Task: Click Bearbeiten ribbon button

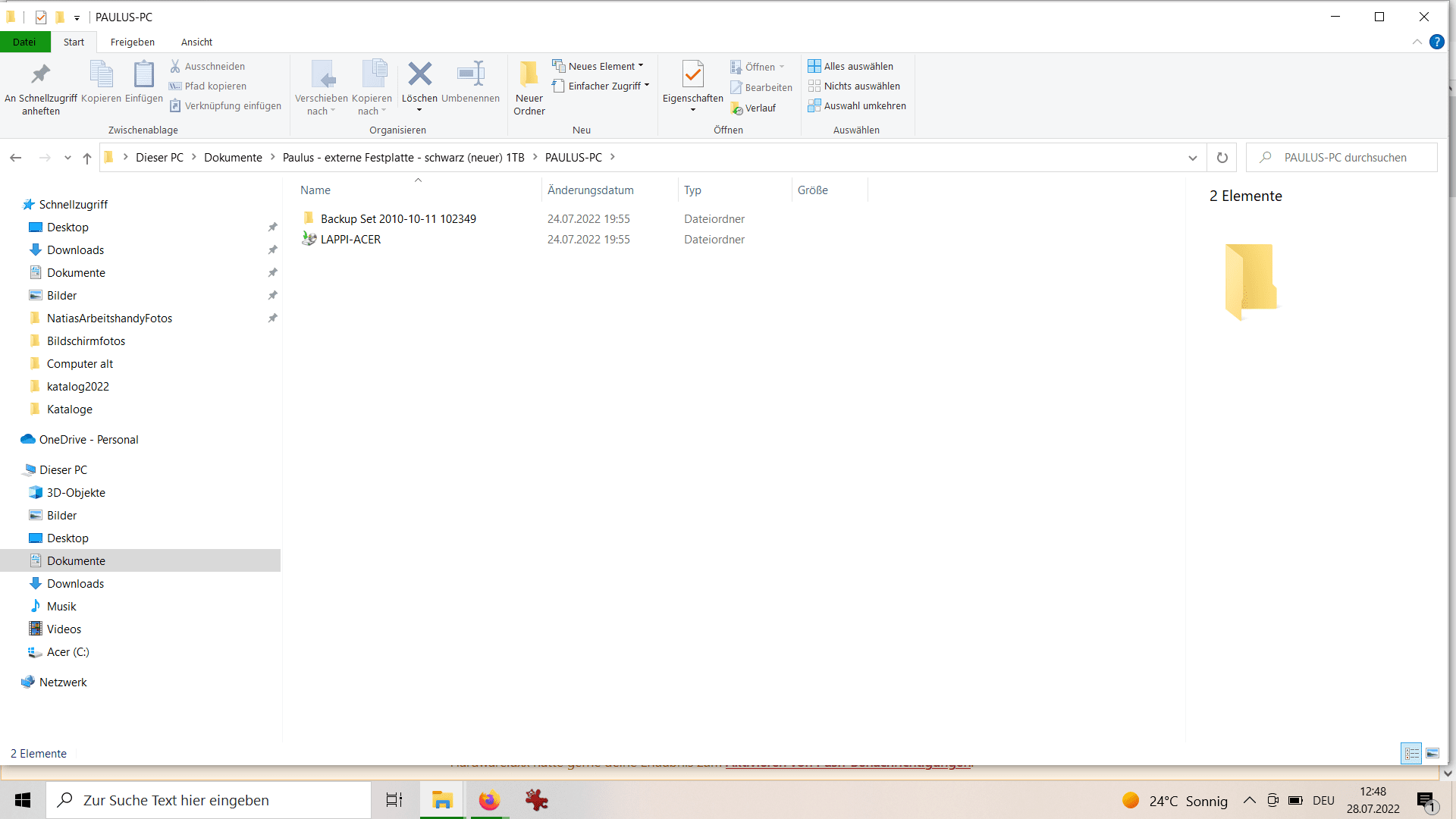Action: pos(761,87)
